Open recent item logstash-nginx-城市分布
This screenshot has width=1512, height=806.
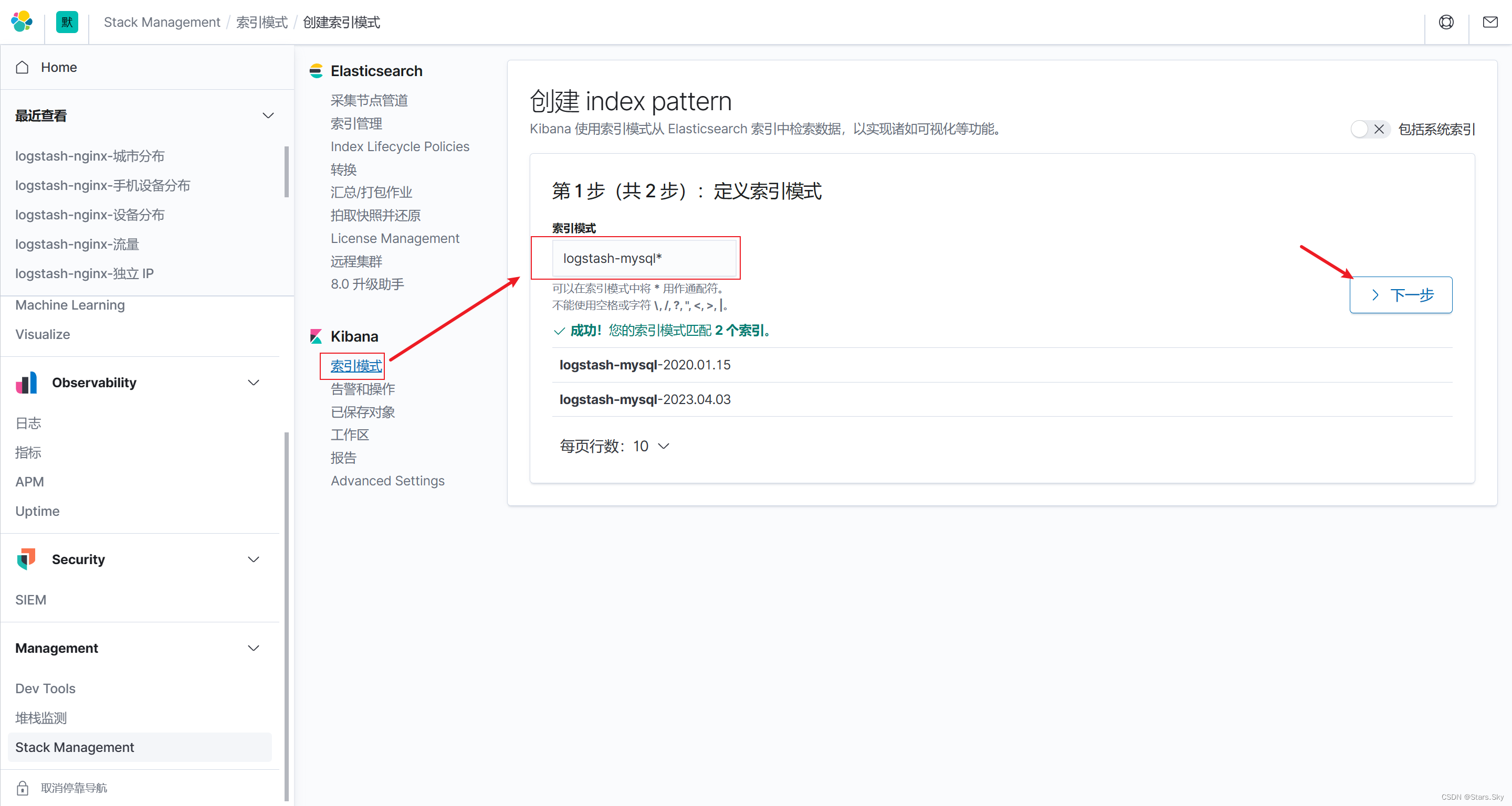(x=90, y=156)
